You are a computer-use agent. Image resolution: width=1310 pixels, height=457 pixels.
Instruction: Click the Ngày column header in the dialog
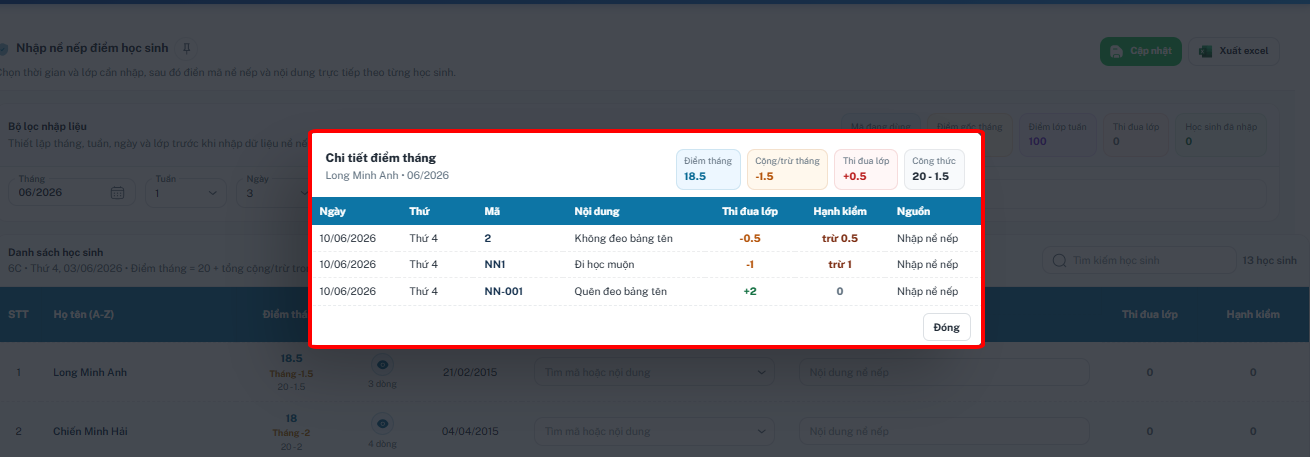[x=332, y=211]
